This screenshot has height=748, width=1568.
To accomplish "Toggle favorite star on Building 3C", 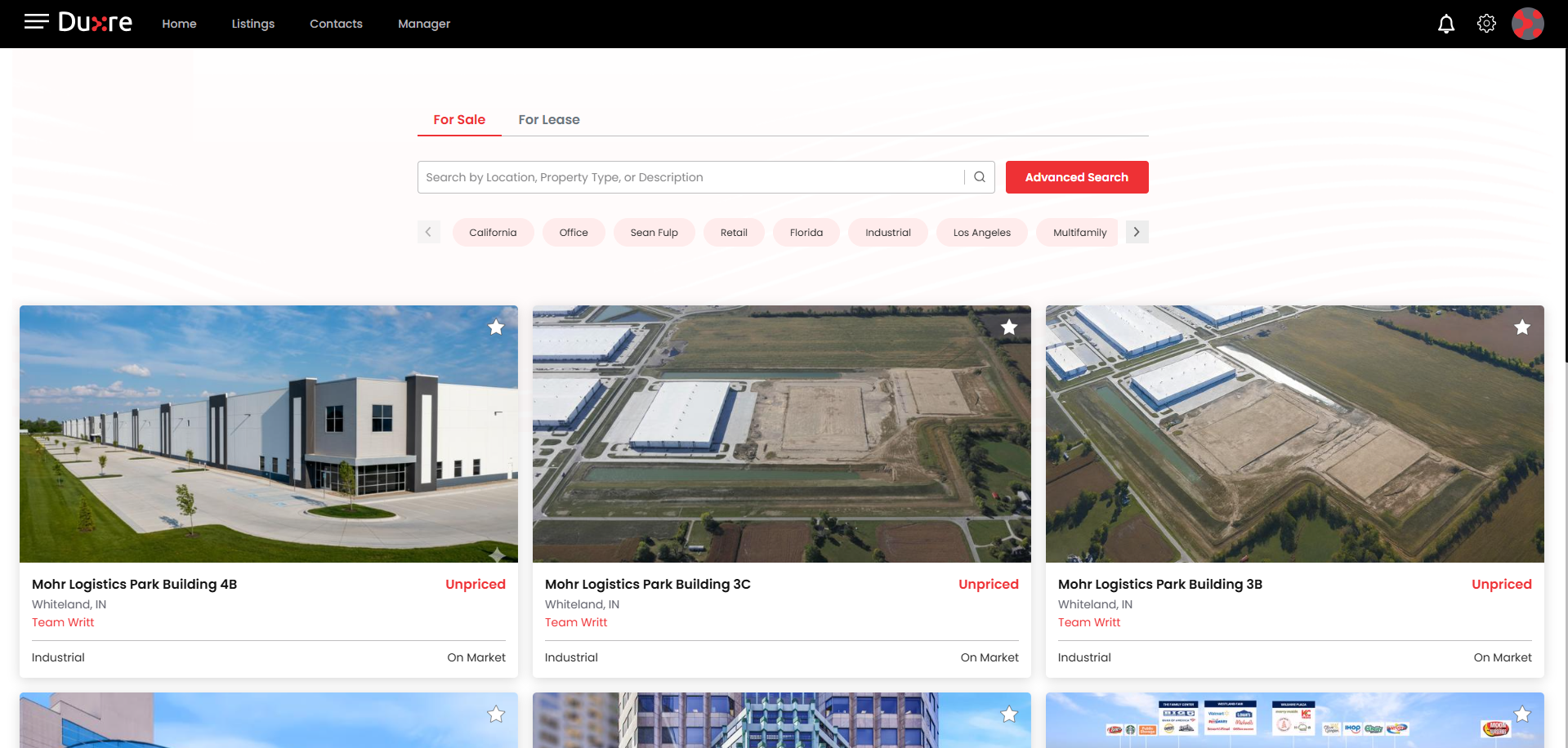I will tap(1009, 327).
